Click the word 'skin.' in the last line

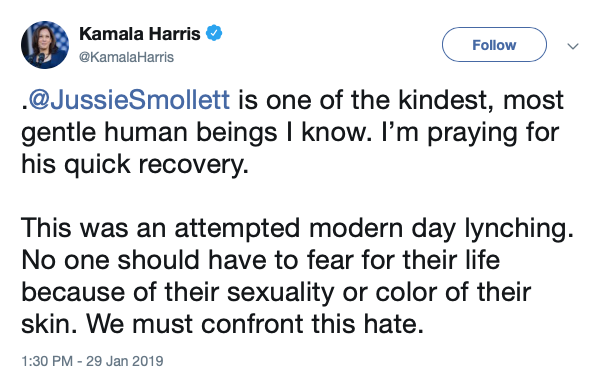pos(49,324)
